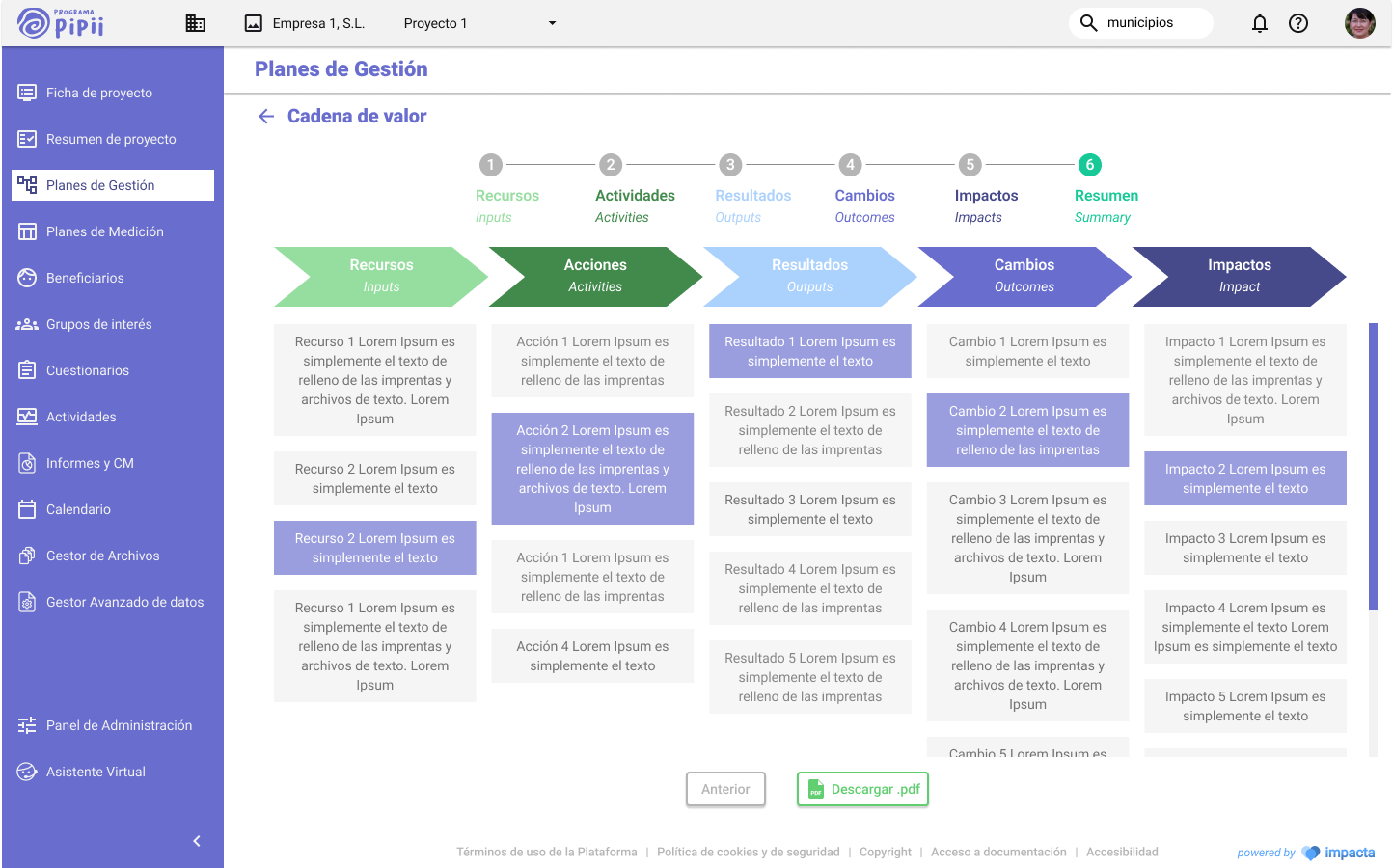Open Términos de uso de la Plataforma link
The width and height of the screenshot is (1393, 868).
point(546,852)
